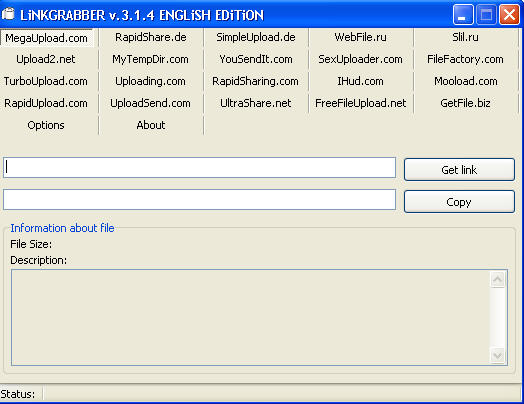
Task: Go to the FileFactory.com tab
Action: 465,59
